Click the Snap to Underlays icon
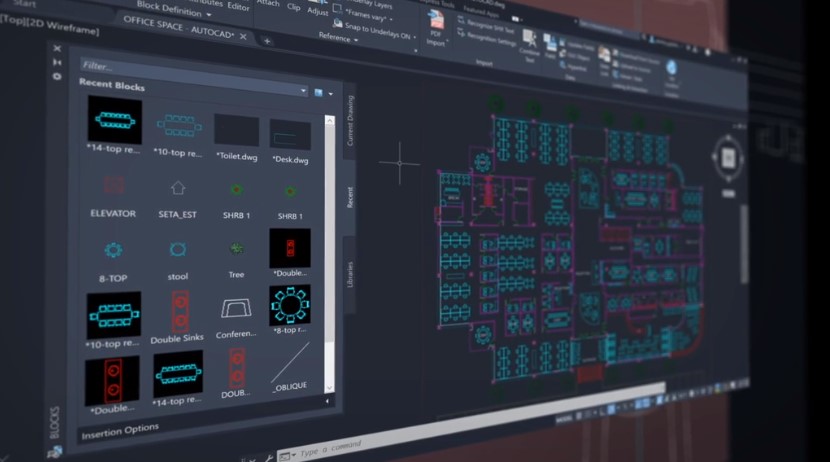 tap(337, 23)
